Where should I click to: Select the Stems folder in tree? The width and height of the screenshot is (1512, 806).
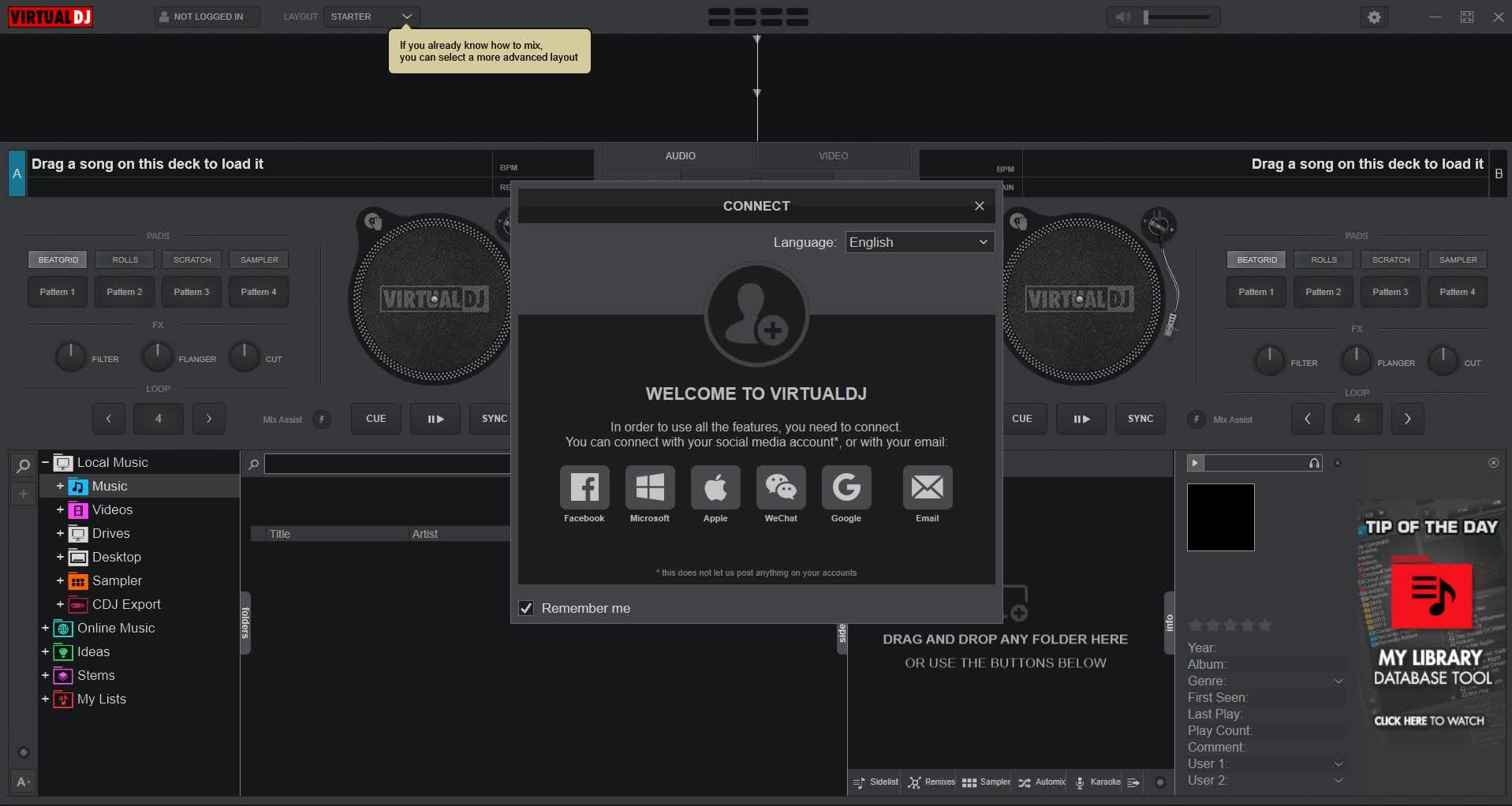point(95,676)
